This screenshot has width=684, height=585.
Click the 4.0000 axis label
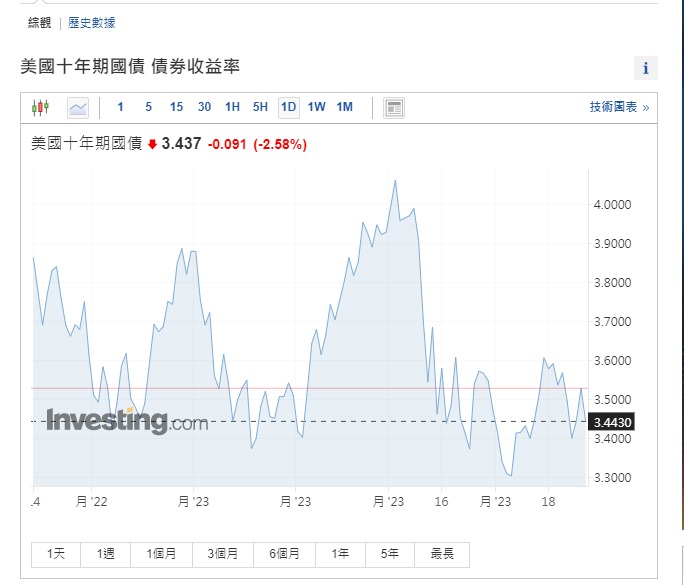[x=612, y=205]
